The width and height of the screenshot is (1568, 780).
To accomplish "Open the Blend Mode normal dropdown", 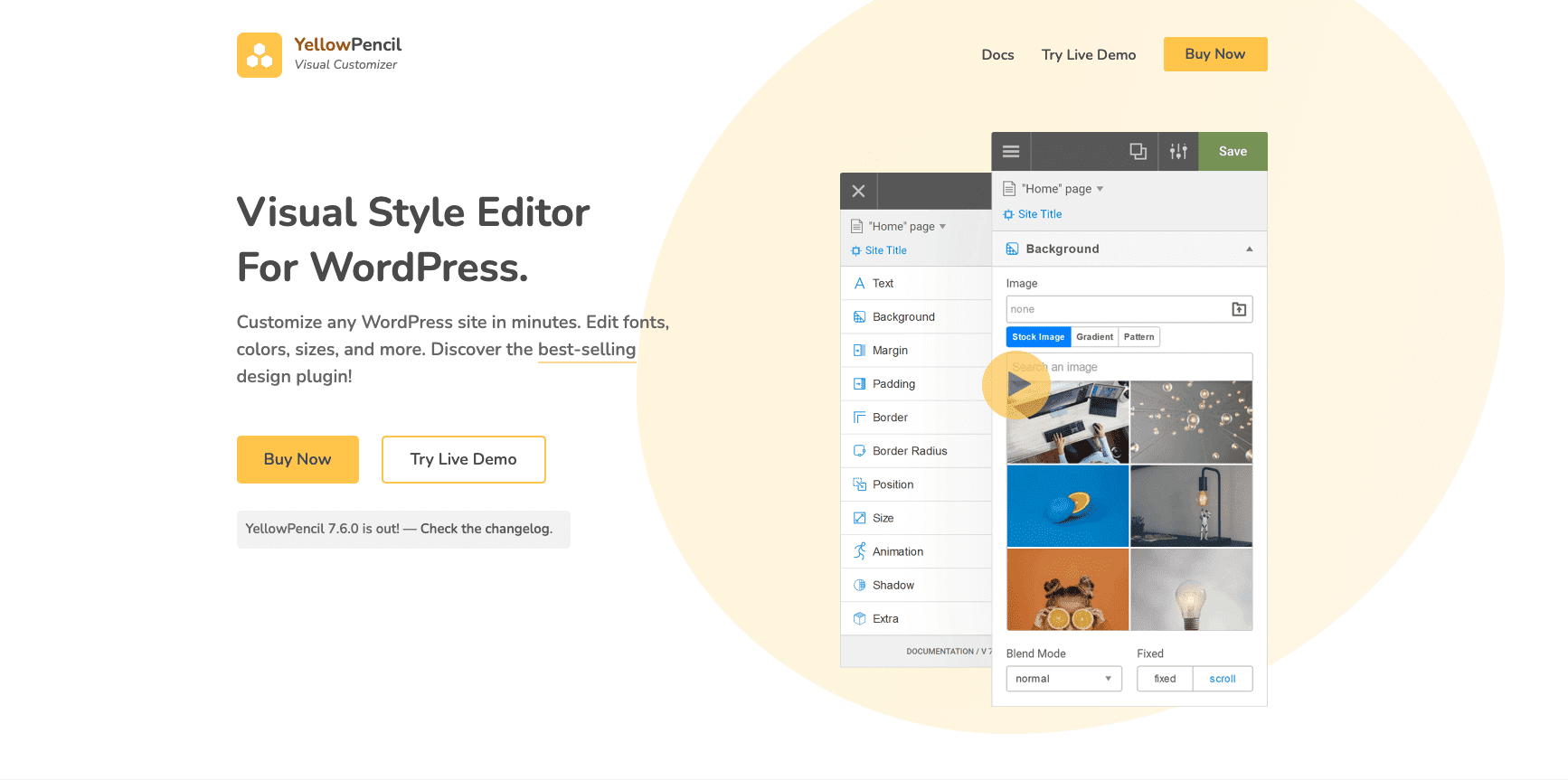I will point(1063,679).
